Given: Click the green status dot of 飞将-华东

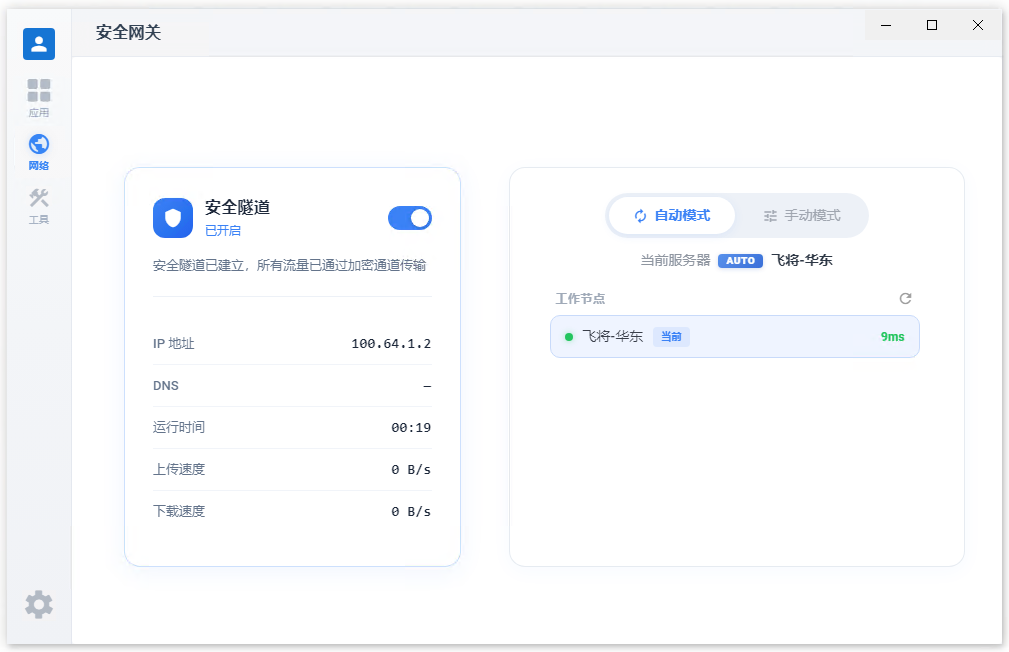Looking at the screenshot, I should coord(569,337).
